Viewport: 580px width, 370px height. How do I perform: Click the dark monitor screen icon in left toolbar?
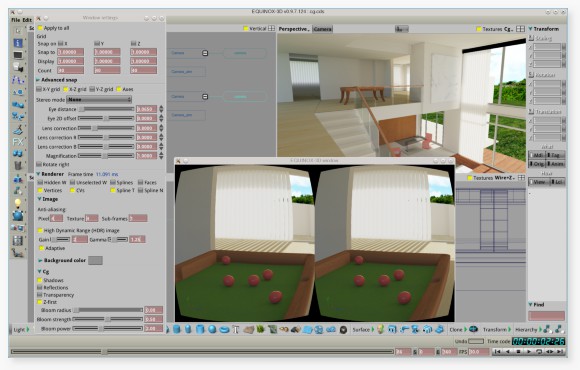[x=18, y=56]
